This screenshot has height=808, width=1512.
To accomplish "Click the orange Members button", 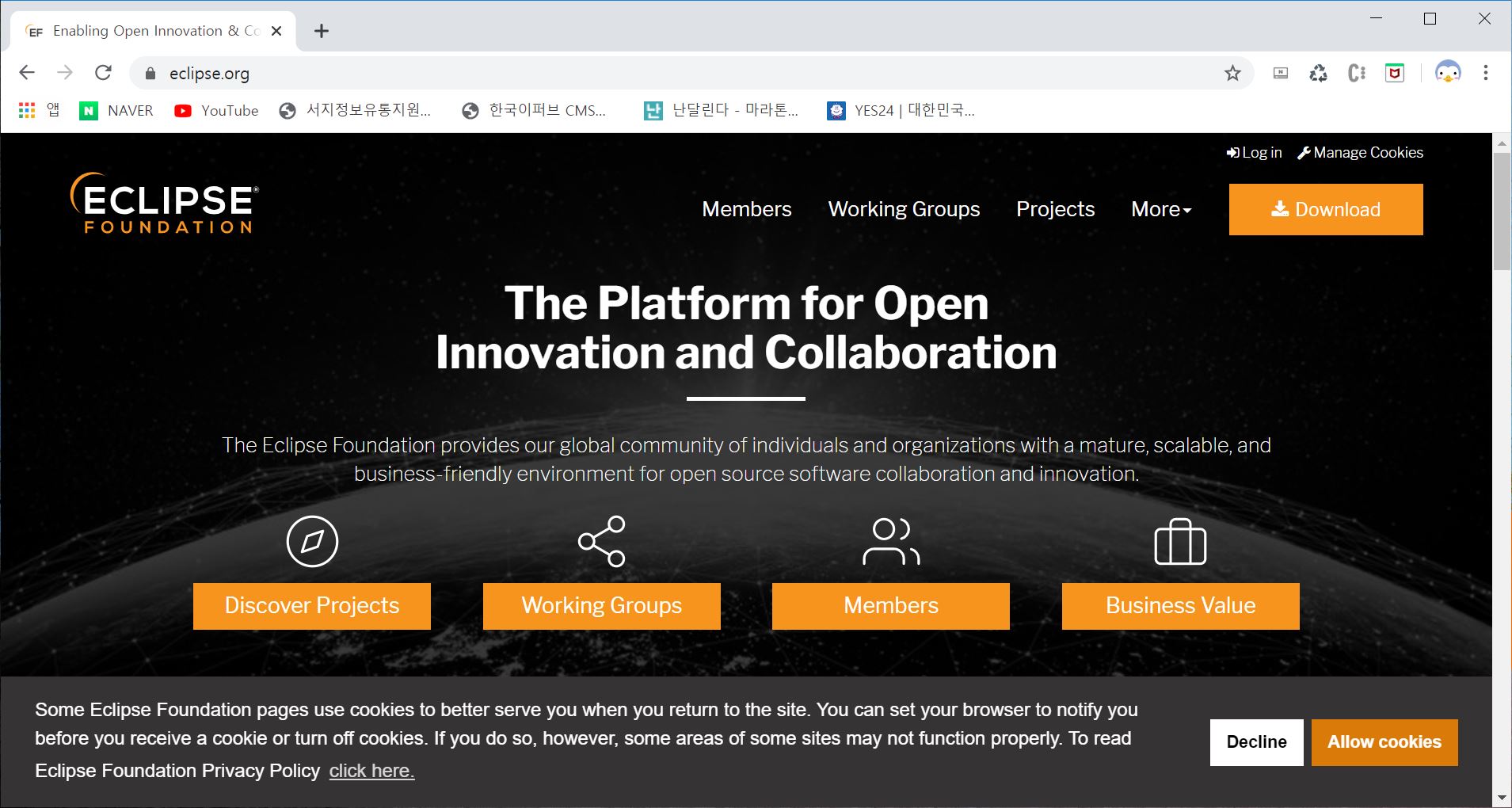I will pyautogui.click(x=891, y=606).
